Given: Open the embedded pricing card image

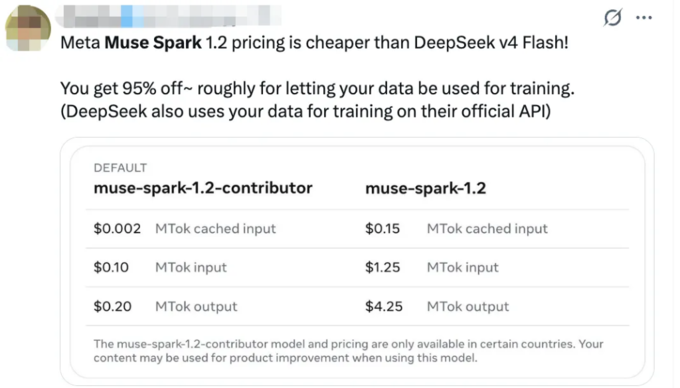Looking at the screenshot, I should click(357, 261).
